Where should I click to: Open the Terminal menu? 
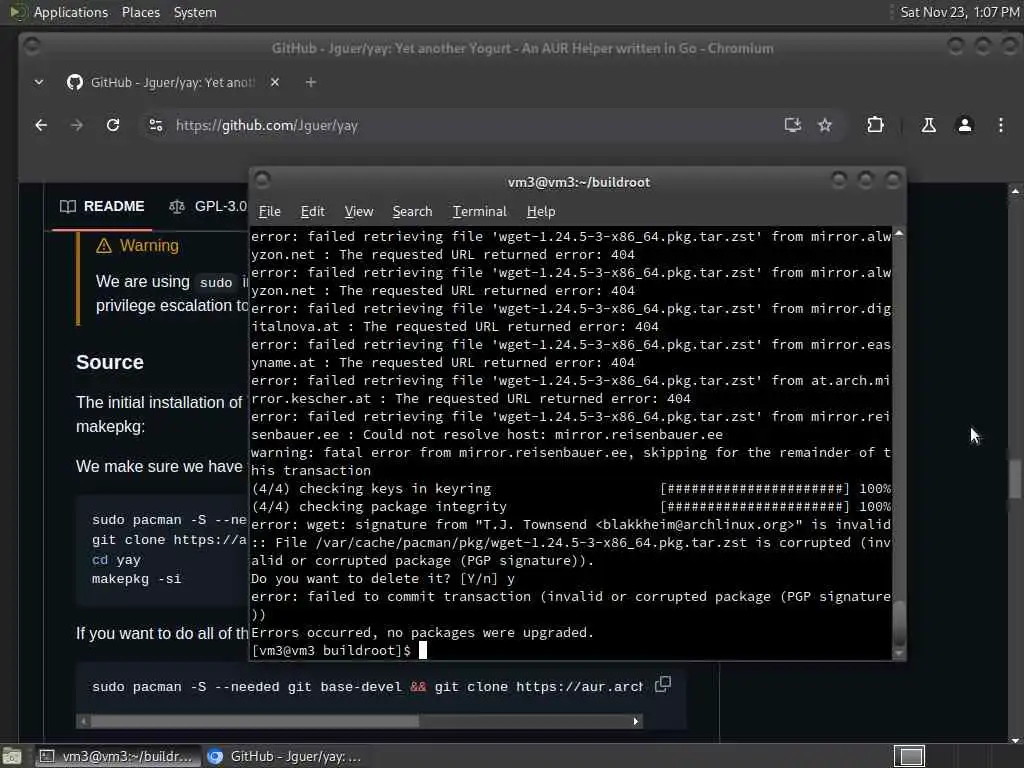pos(479,212)
